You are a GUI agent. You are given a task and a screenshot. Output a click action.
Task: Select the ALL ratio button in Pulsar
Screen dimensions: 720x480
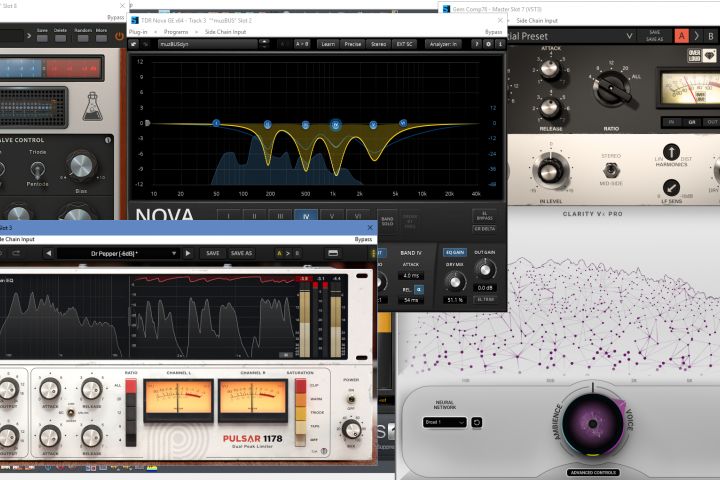pyautogui.click(x=130, y=386)
